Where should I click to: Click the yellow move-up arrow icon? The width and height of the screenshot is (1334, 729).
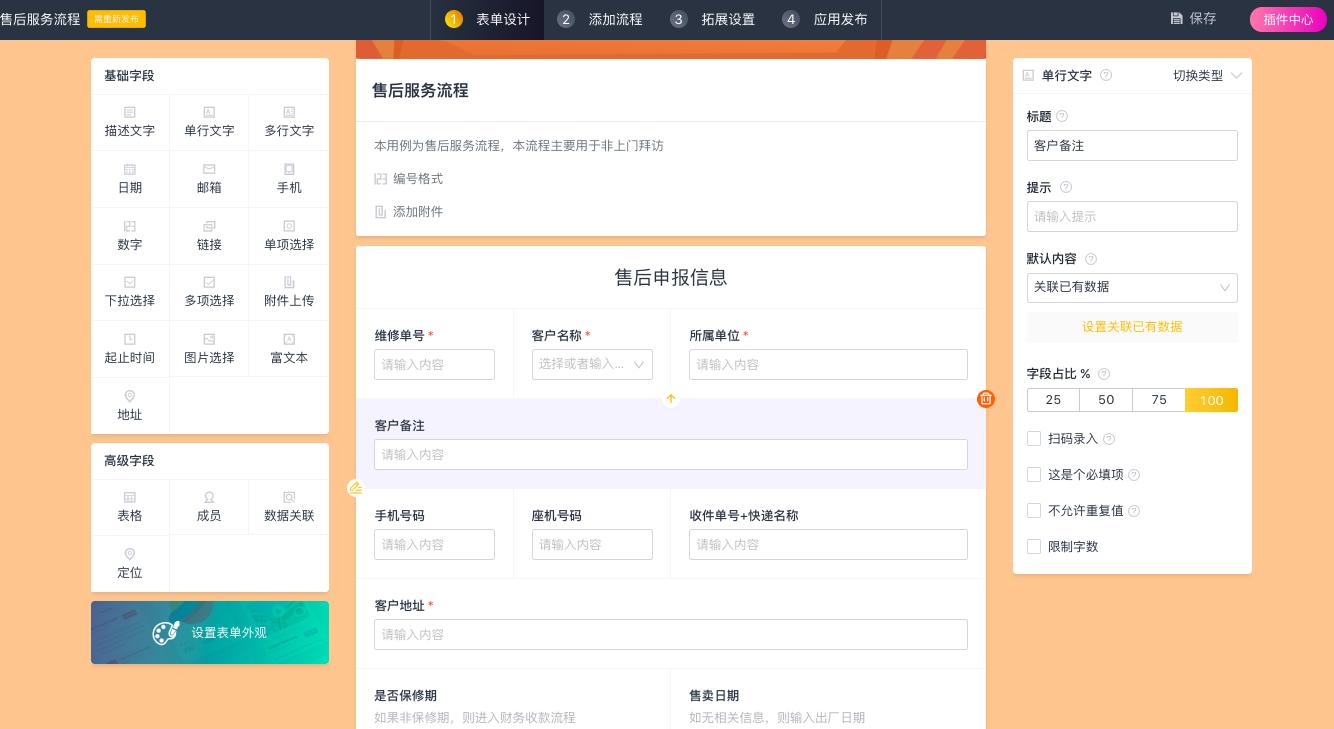(671, 399)
